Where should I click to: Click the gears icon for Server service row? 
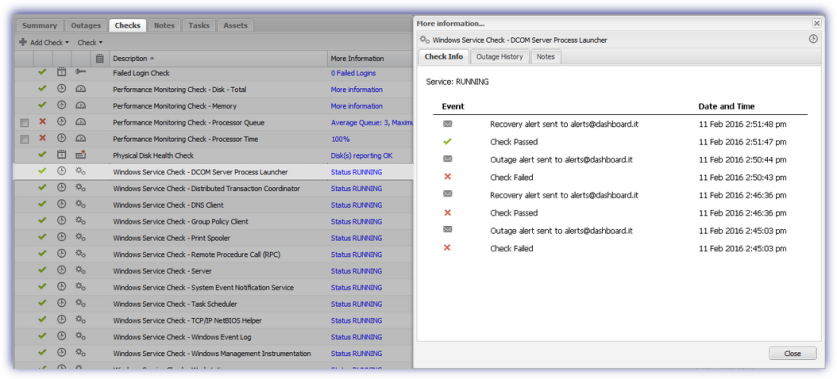tap(81, 271)
